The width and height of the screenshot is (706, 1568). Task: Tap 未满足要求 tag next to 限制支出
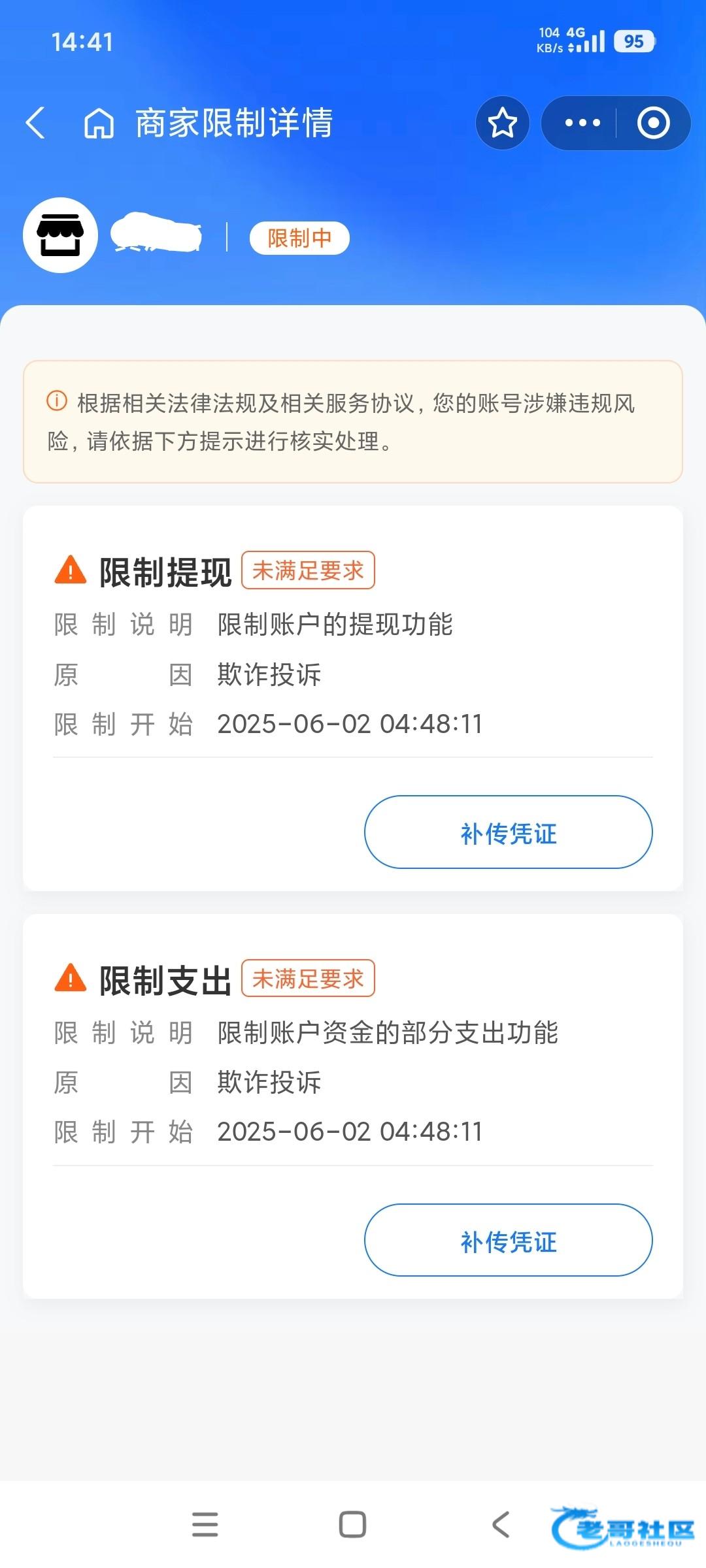tap(308, 978)
